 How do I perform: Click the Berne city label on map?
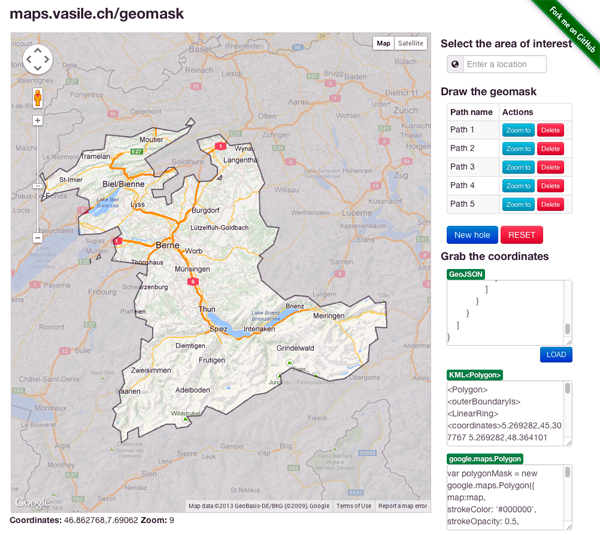(167, 245)
